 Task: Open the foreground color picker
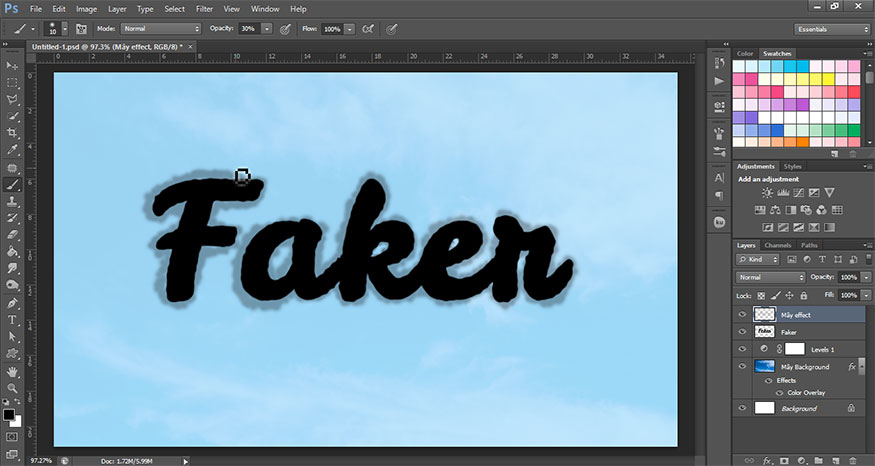pos(8,414)
